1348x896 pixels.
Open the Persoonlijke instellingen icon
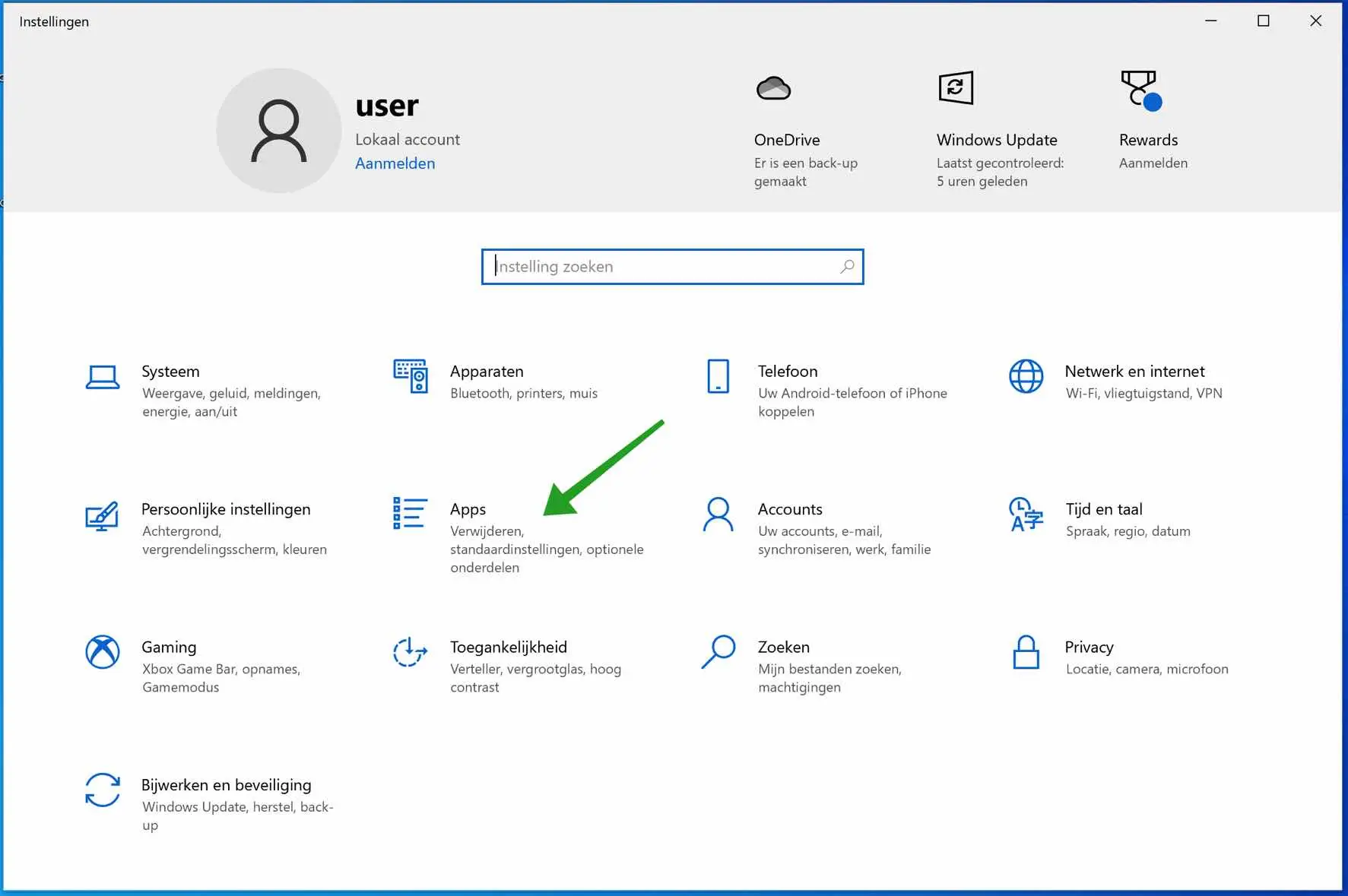(x=102, y=515)
